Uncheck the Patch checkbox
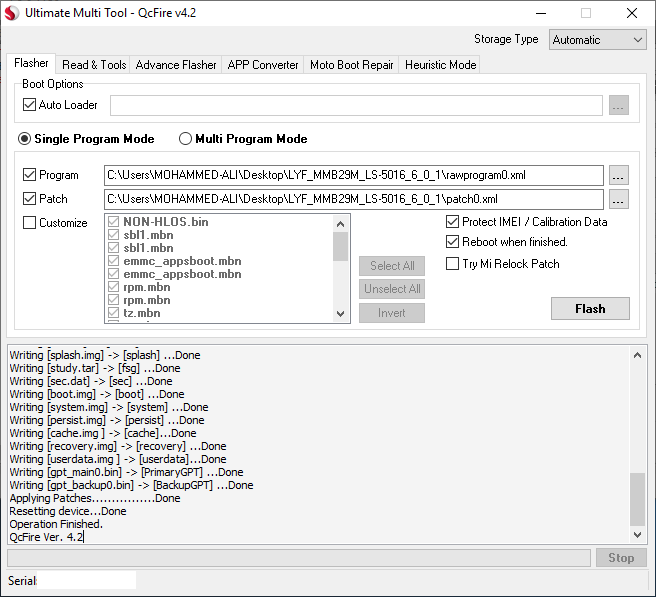The width and height of the screenshot is (656, 597). 29,199
